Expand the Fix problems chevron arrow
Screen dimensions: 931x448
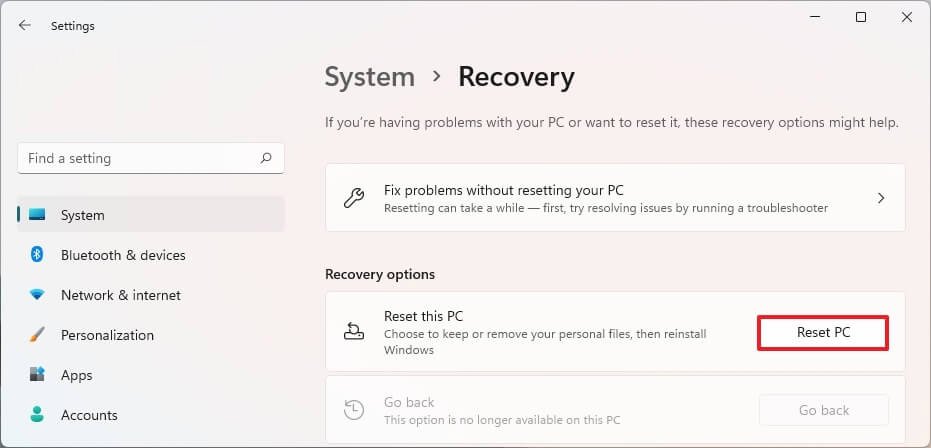881,198
